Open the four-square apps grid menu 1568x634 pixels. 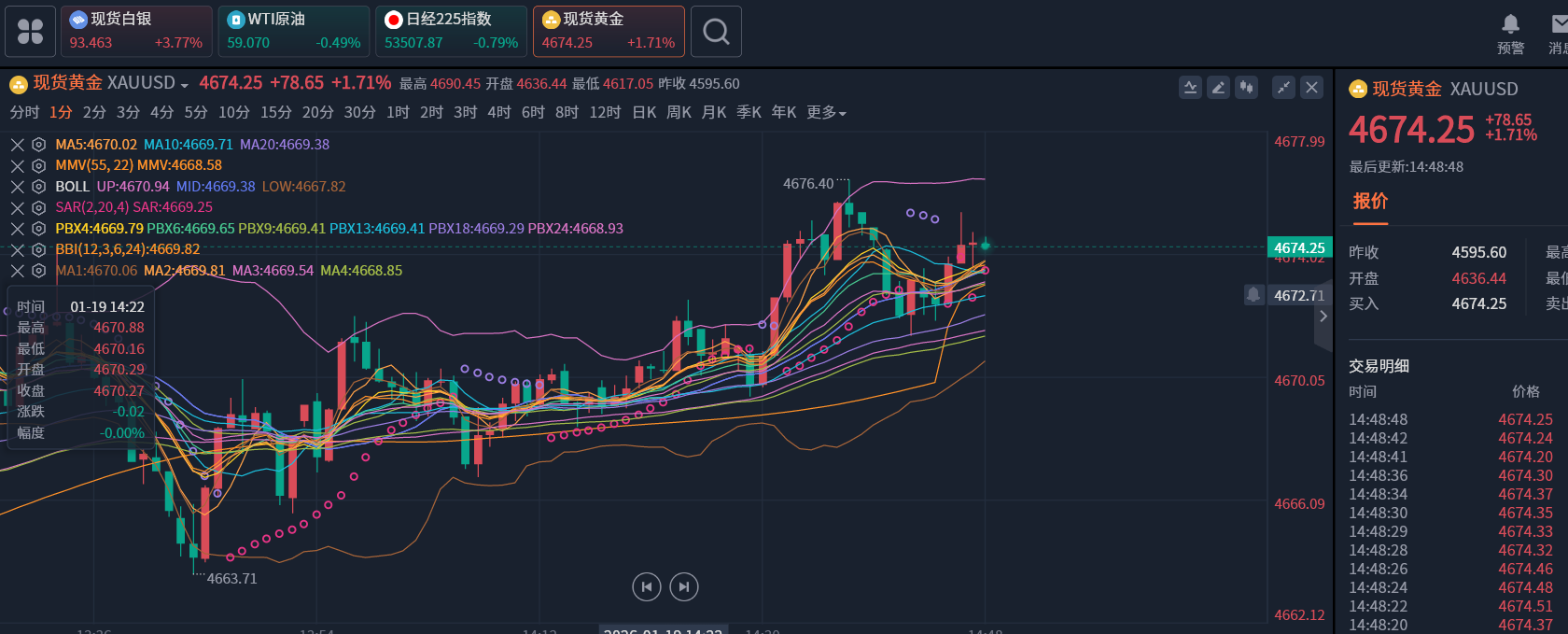30,32
